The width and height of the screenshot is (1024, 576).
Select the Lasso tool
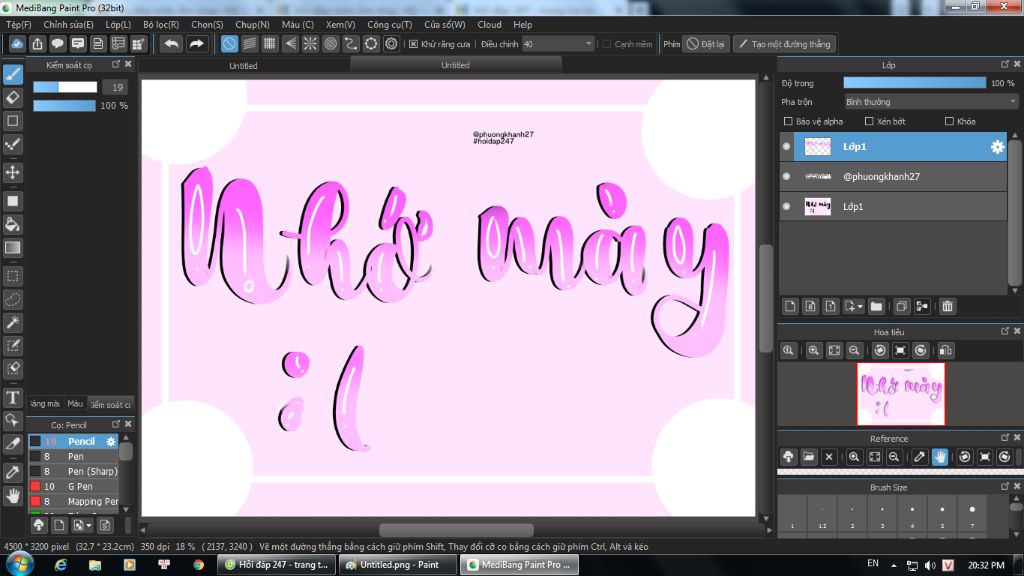12,300
